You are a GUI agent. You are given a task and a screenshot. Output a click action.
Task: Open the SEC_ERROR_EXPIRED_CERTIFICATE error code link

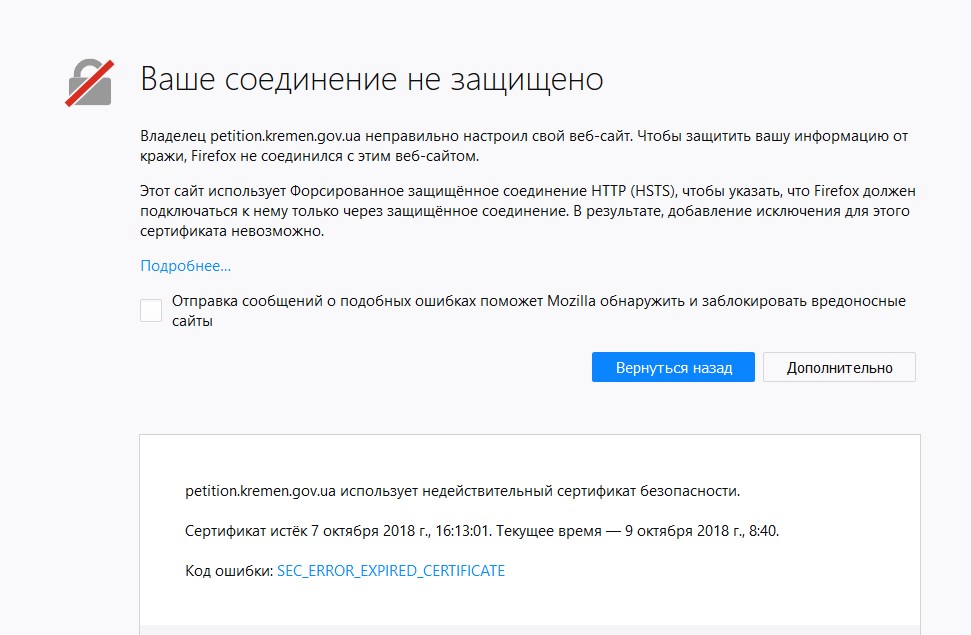(391, 571)
